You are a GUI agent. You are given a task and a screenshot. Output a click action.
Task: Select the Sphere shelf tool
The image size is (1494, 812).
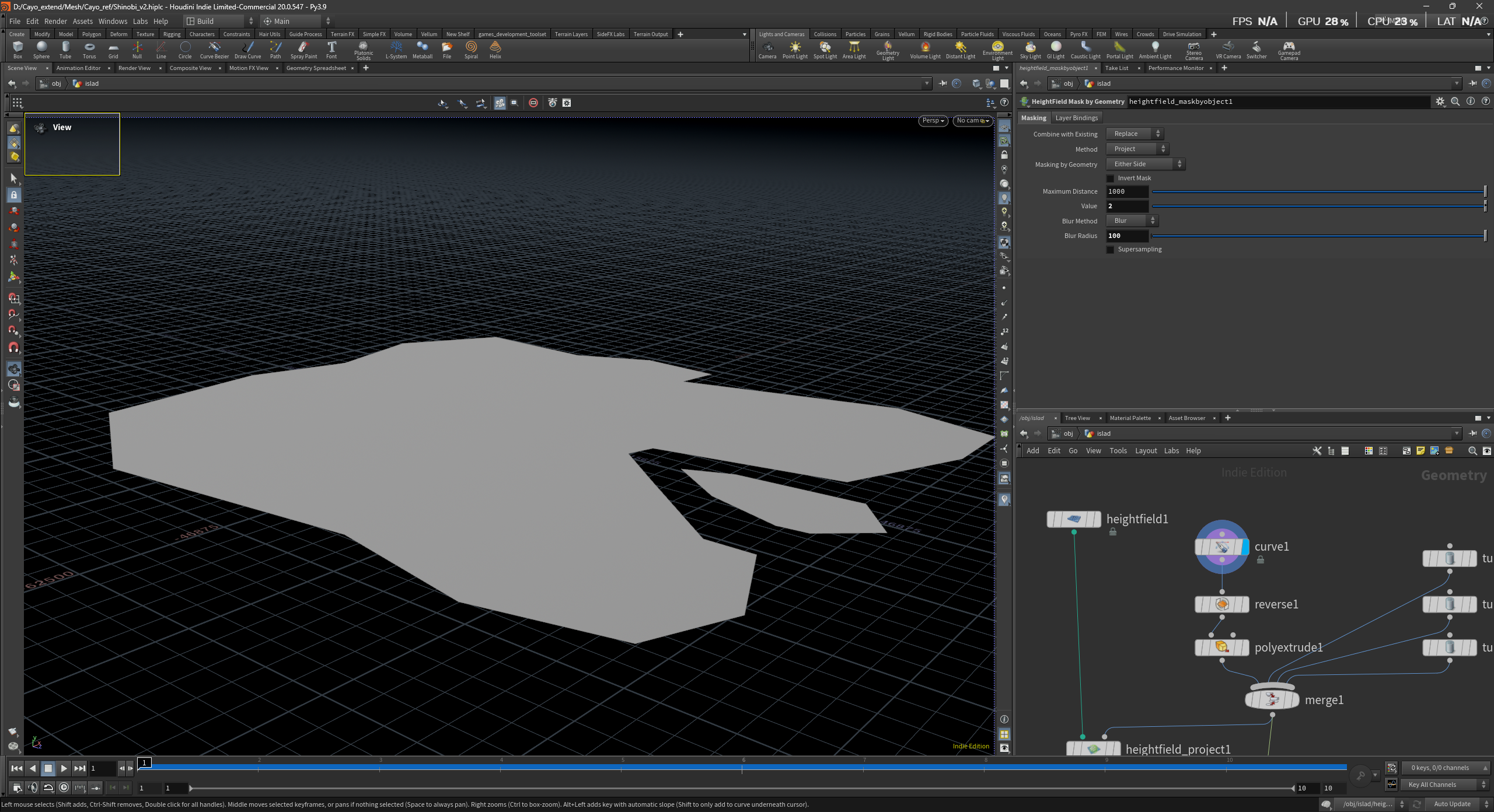tap(41, 49)
